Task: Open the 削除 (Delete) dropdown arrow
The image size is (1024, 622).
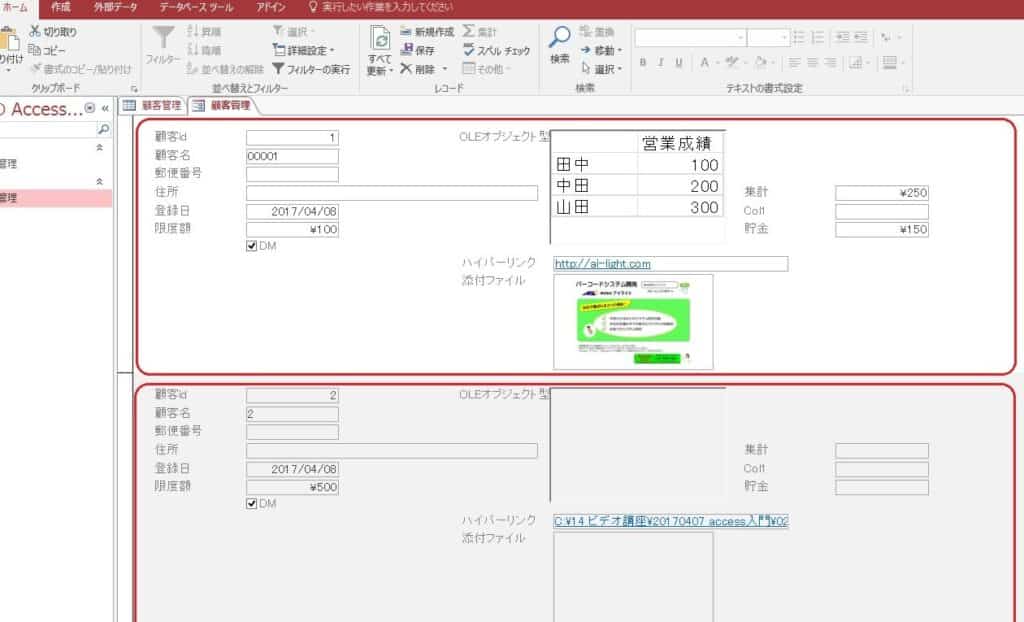Action: coord(444,66)
